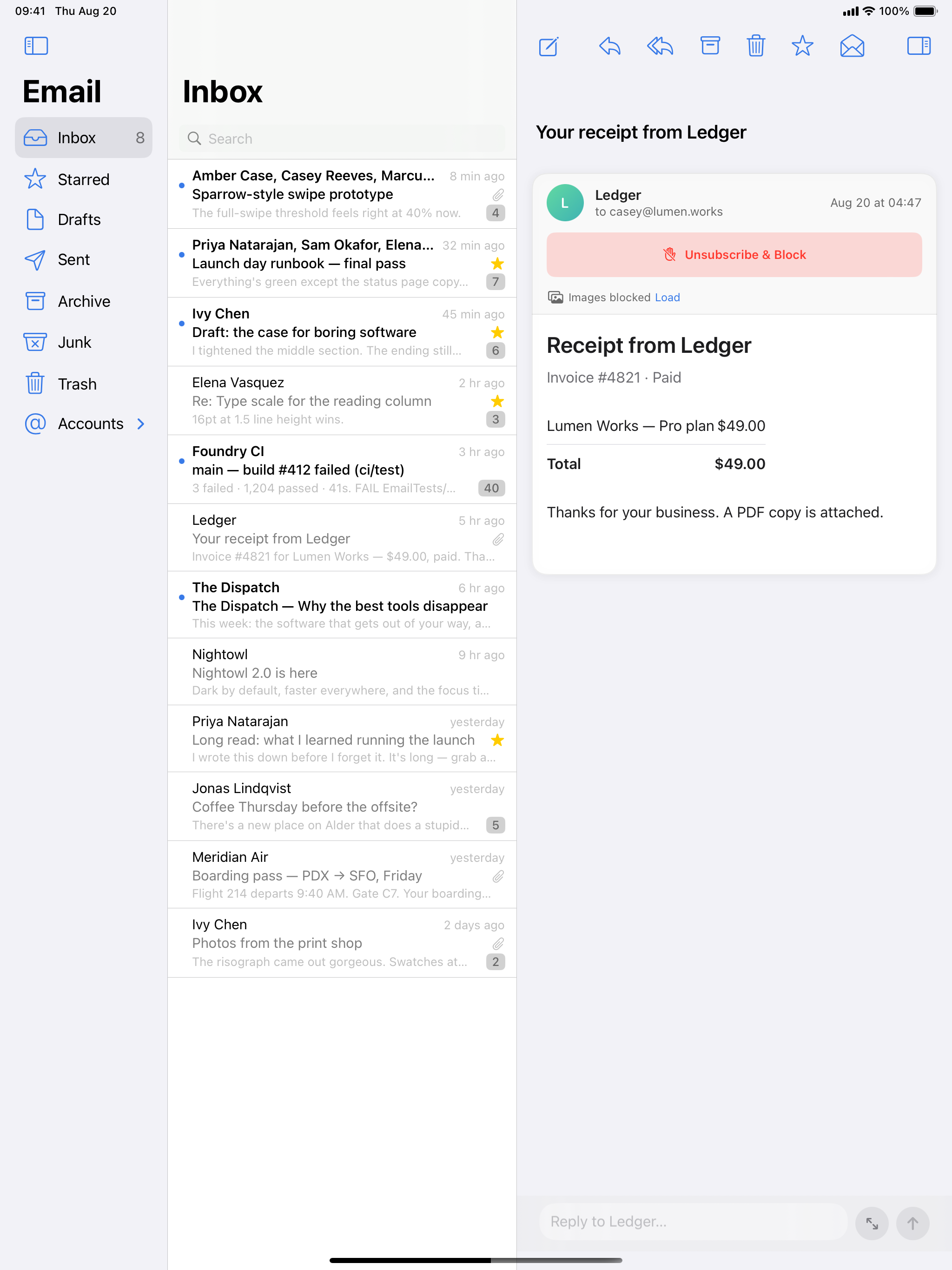
Task: Click sender name Ledger in header
Action: (x=618, y=195)
